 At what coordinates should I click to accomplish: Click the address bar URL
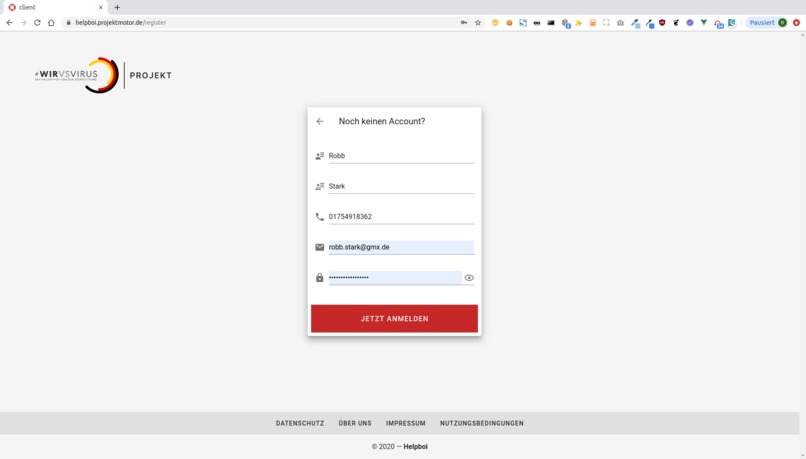(x=121, y=23)
